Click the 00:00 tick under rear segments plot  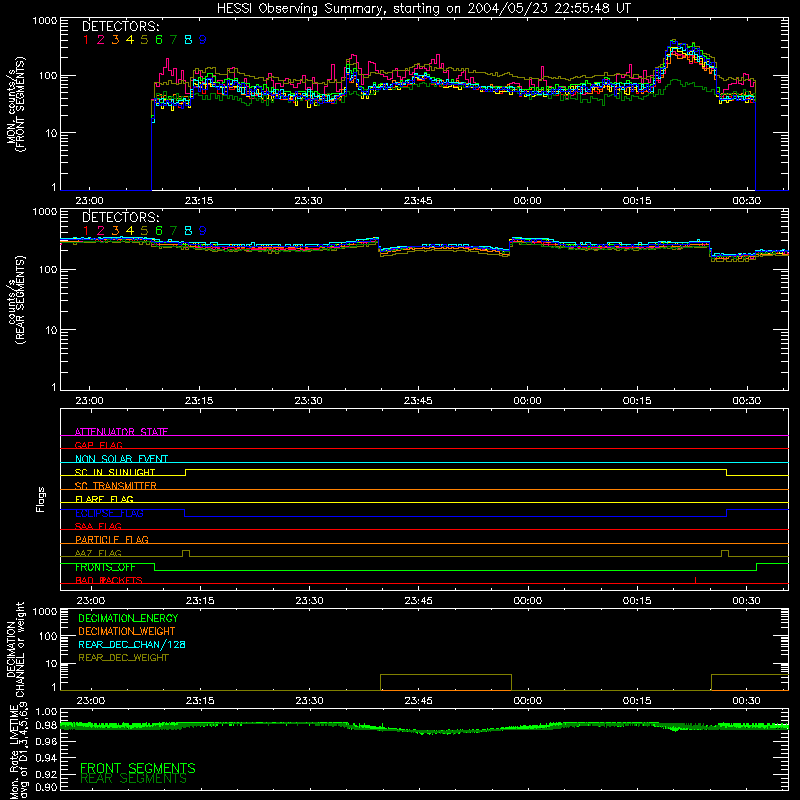point(528,401)
